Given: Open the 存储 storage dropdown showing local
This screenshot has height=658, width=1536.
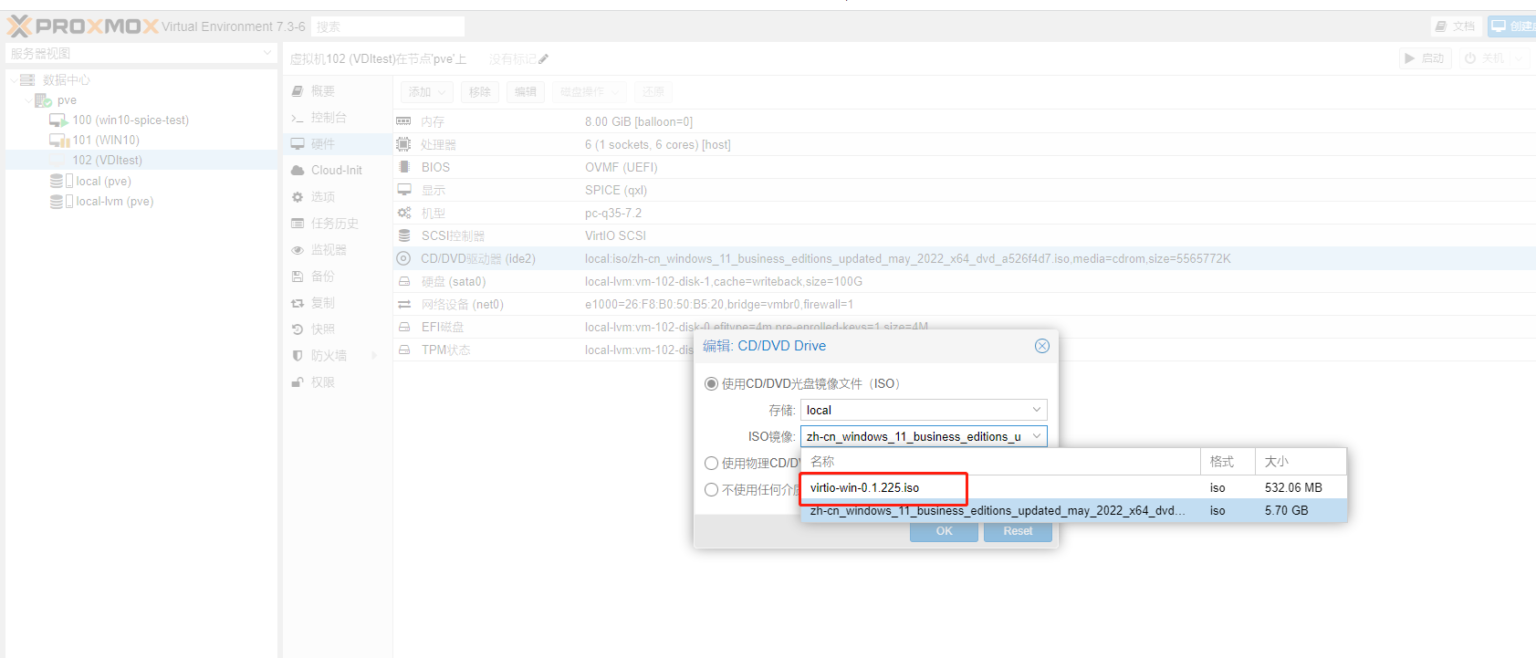Looking at the screenshot, I should point(923,410).
